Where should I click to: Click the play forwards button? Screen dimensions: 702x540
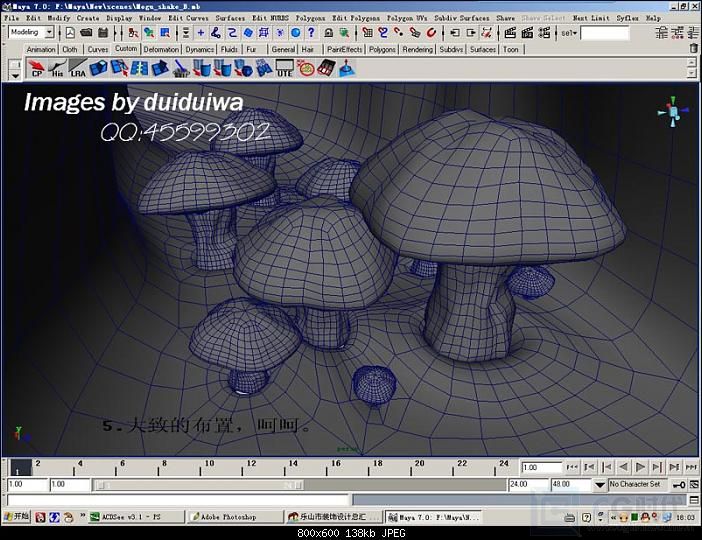(640, 467)
